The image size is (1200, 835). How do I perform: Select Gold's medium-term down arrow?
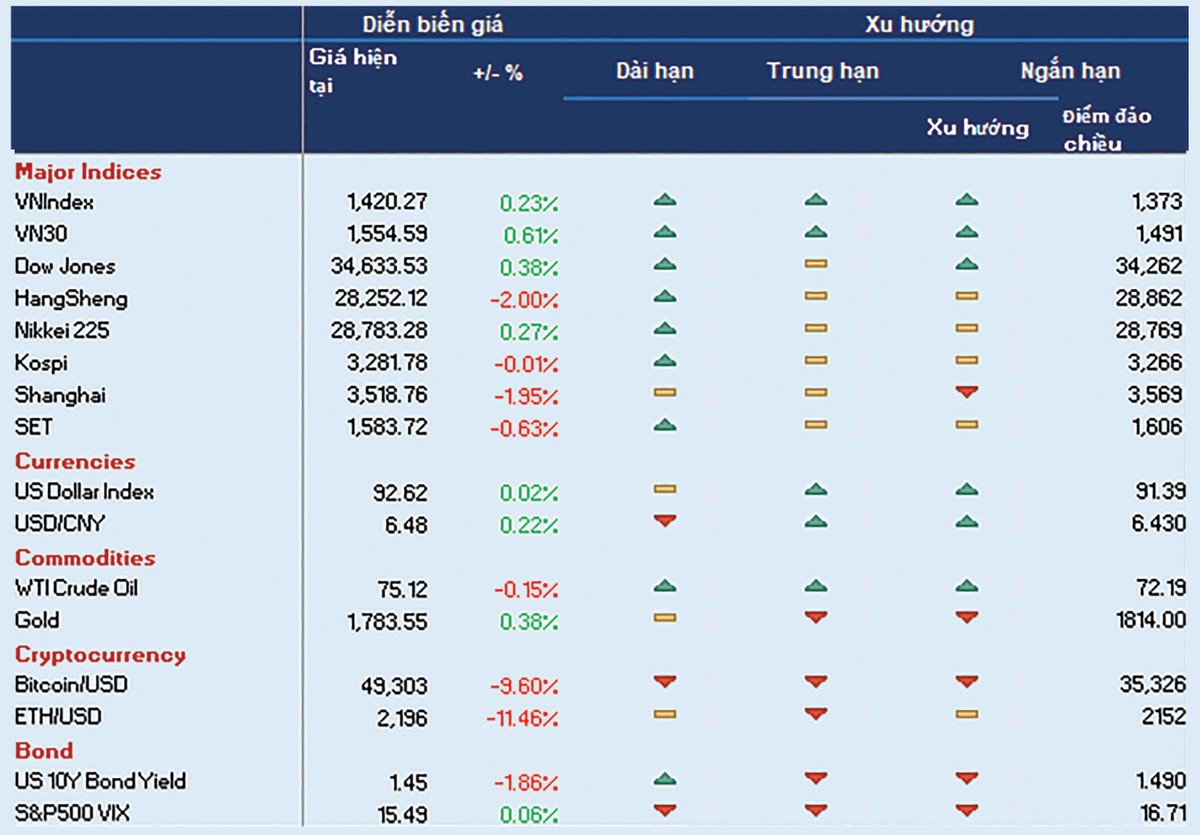coord(816,618)
